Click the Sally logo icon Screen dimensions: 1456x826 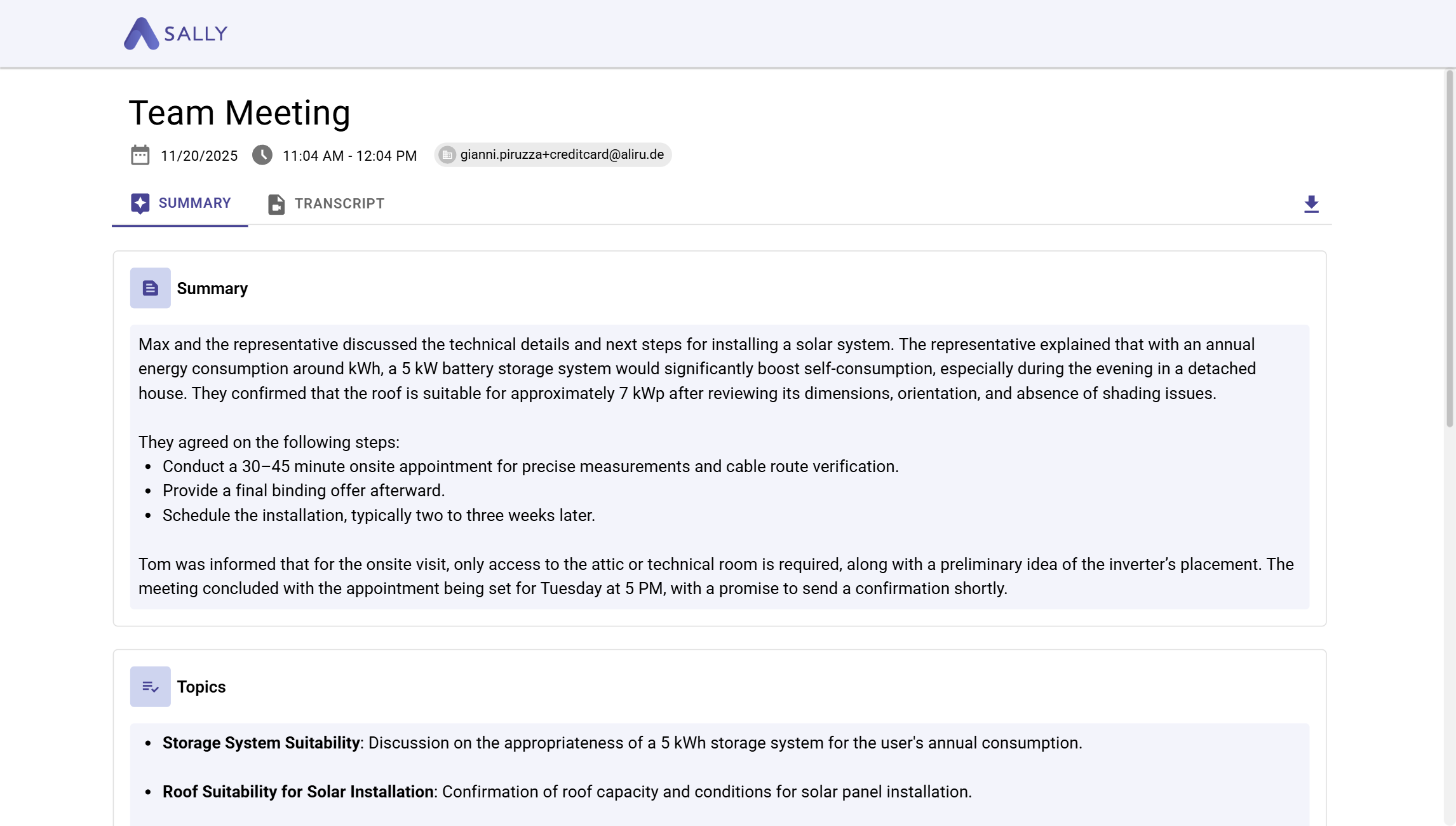pos(141,34)
